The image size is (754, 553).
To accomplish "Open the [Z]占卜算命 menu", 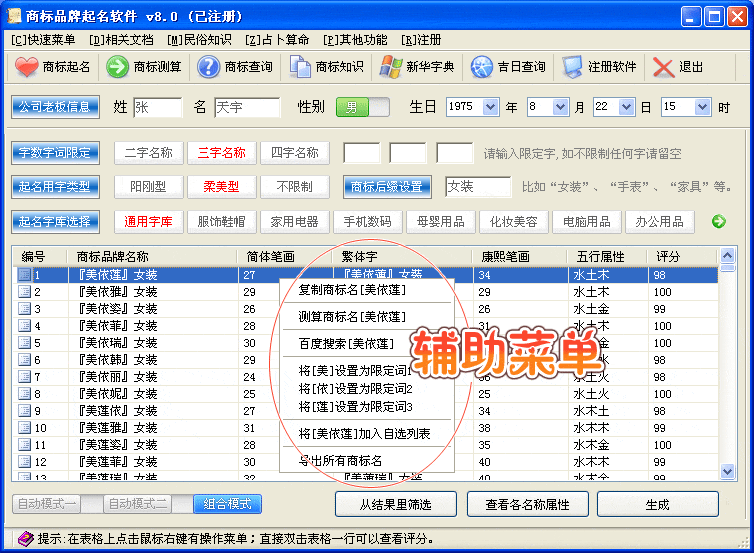I will coord(277,40).
